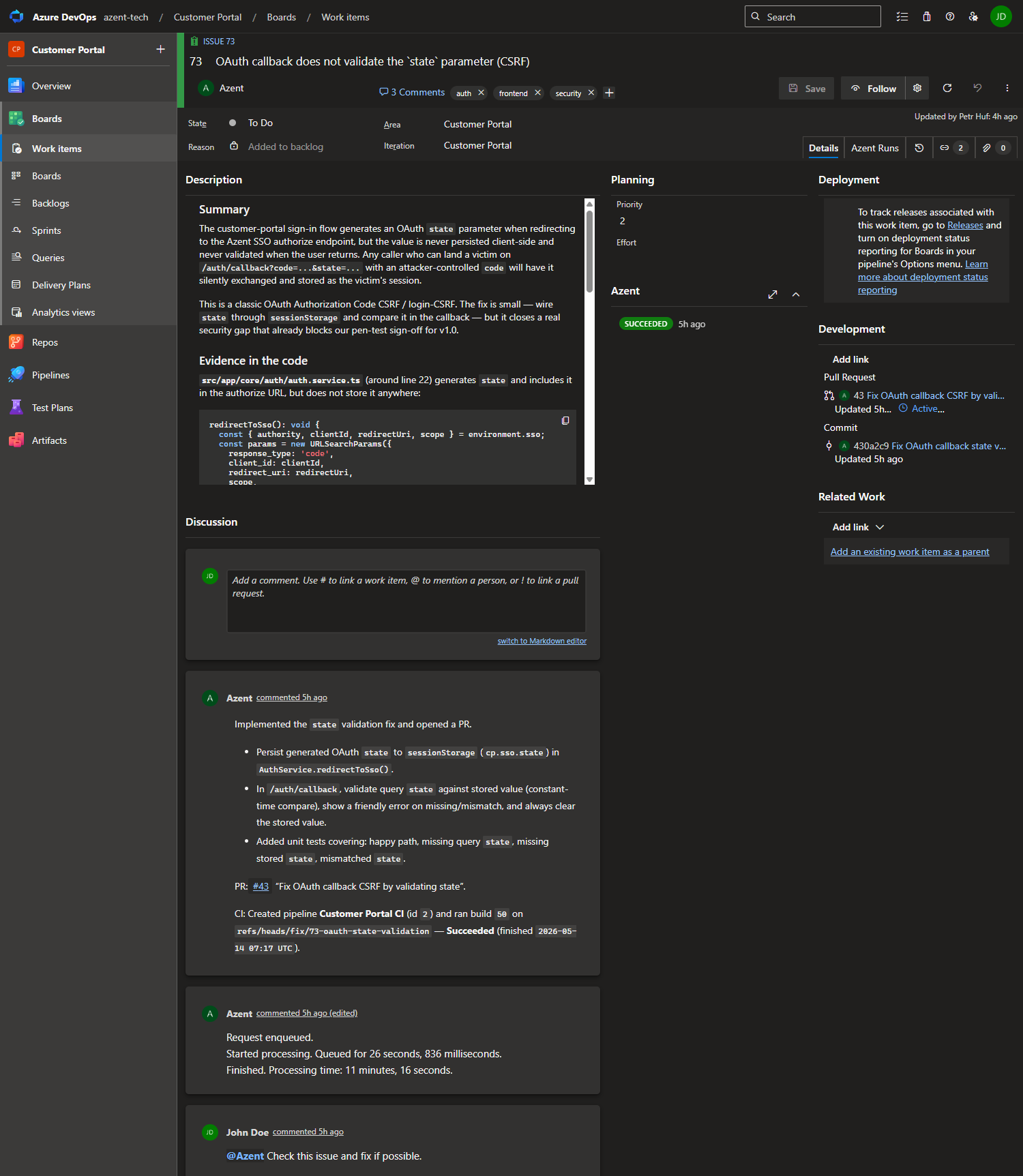Open the JD profile avatar
The image size is (1023, 1176).
pos(1000,16)
